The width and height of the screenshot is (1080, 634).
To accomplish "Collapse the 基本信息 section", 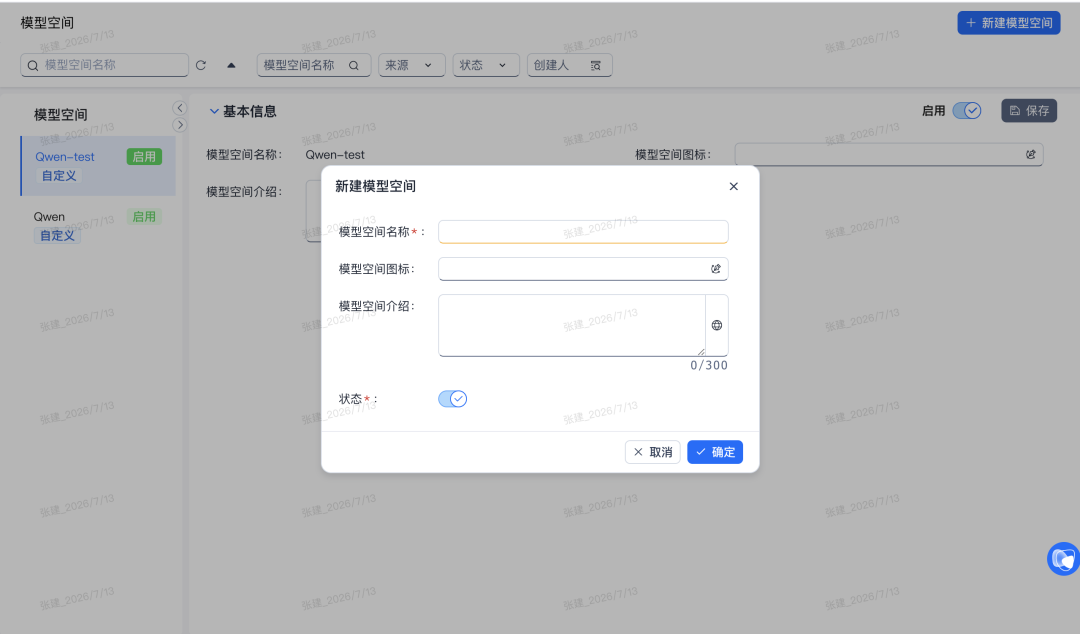I will point(214,111).
